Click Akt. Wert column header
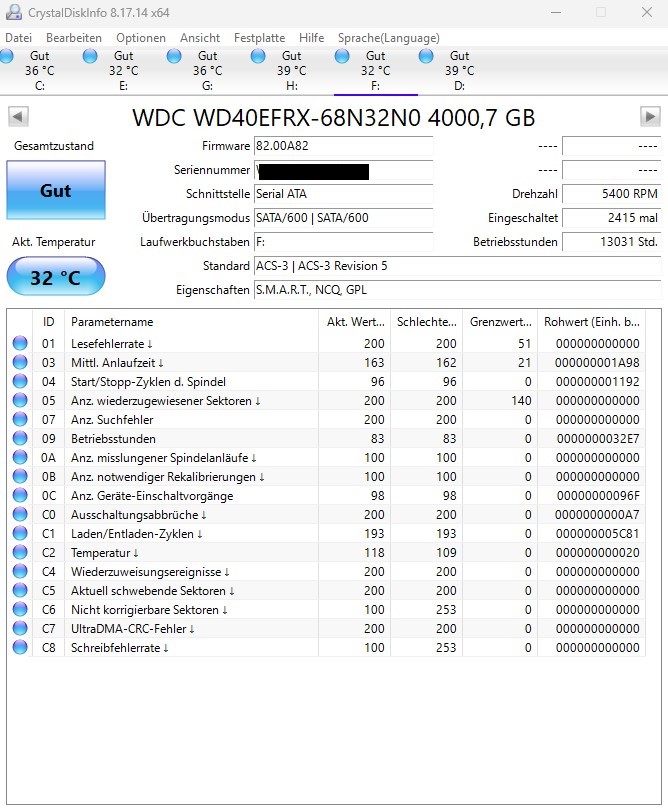The width and height of the screenshot is (668, 811). (355, 322)
